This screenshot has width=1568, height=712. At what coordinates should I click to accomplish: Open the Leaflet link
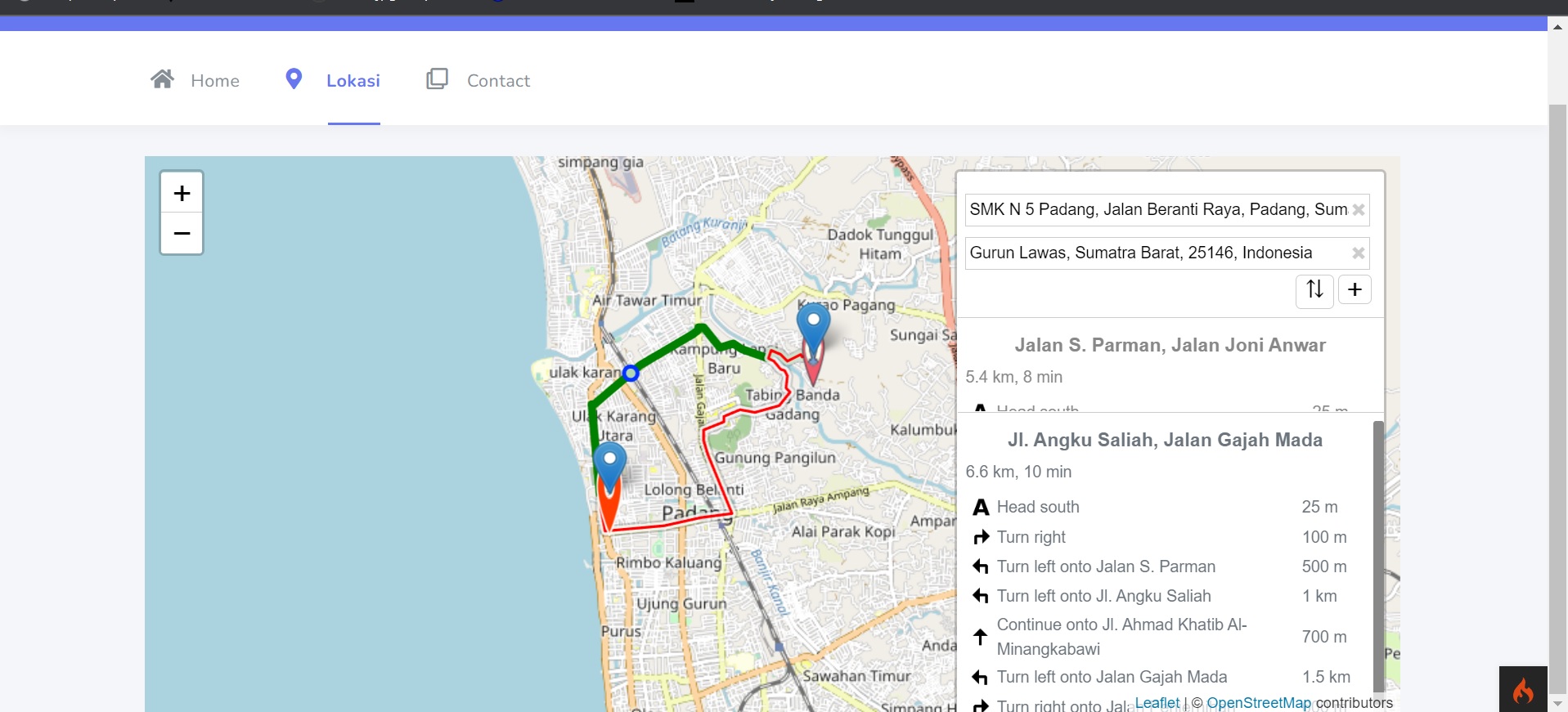1157,703
